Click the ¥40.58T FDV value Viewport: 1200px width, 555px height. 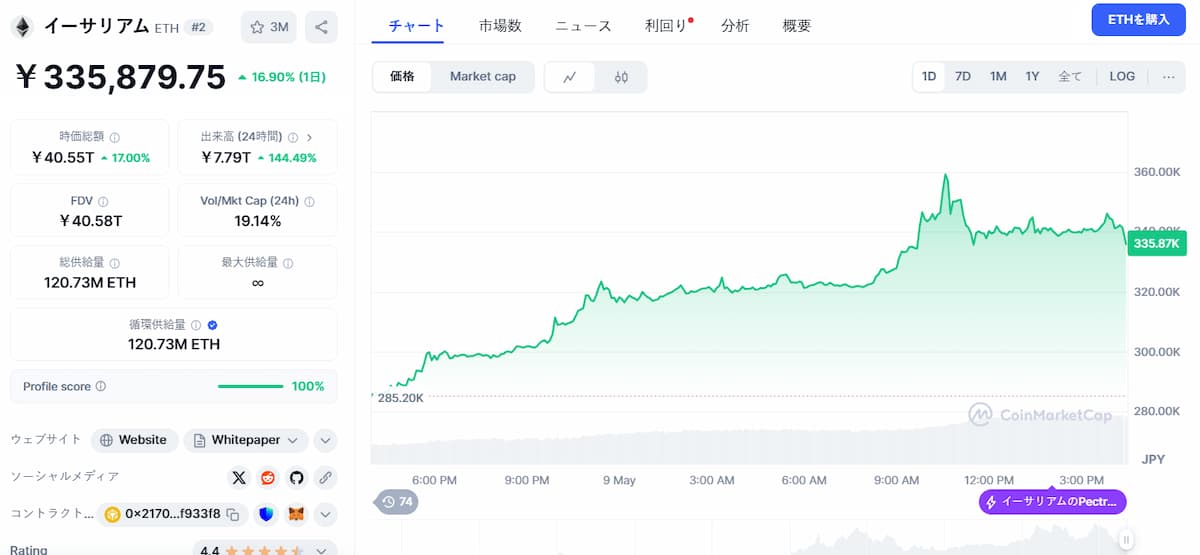(90, 221)
